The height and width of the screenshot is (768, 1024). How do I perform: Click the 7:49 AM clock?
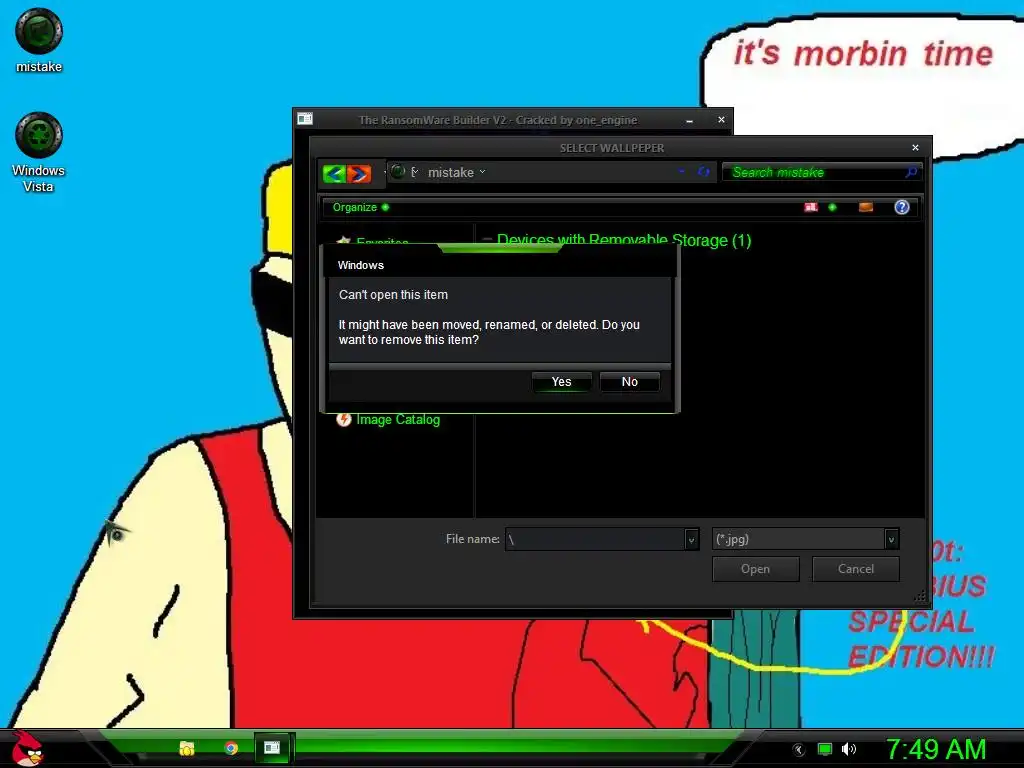(936, 749)
